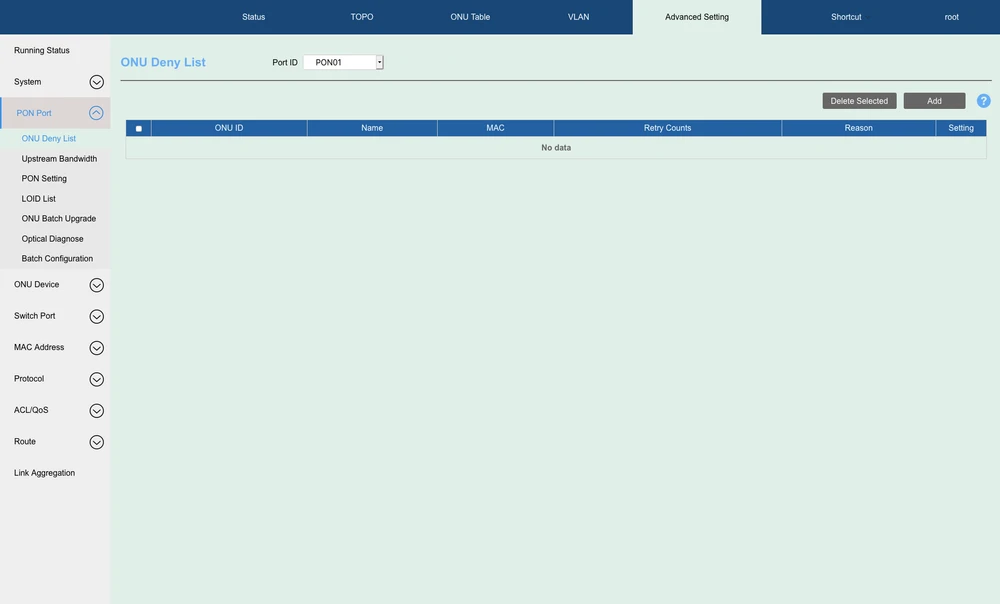1000x604 pixels.
Task: Expand the ONU Device chevron icon
Action: (x=97, y=285)
